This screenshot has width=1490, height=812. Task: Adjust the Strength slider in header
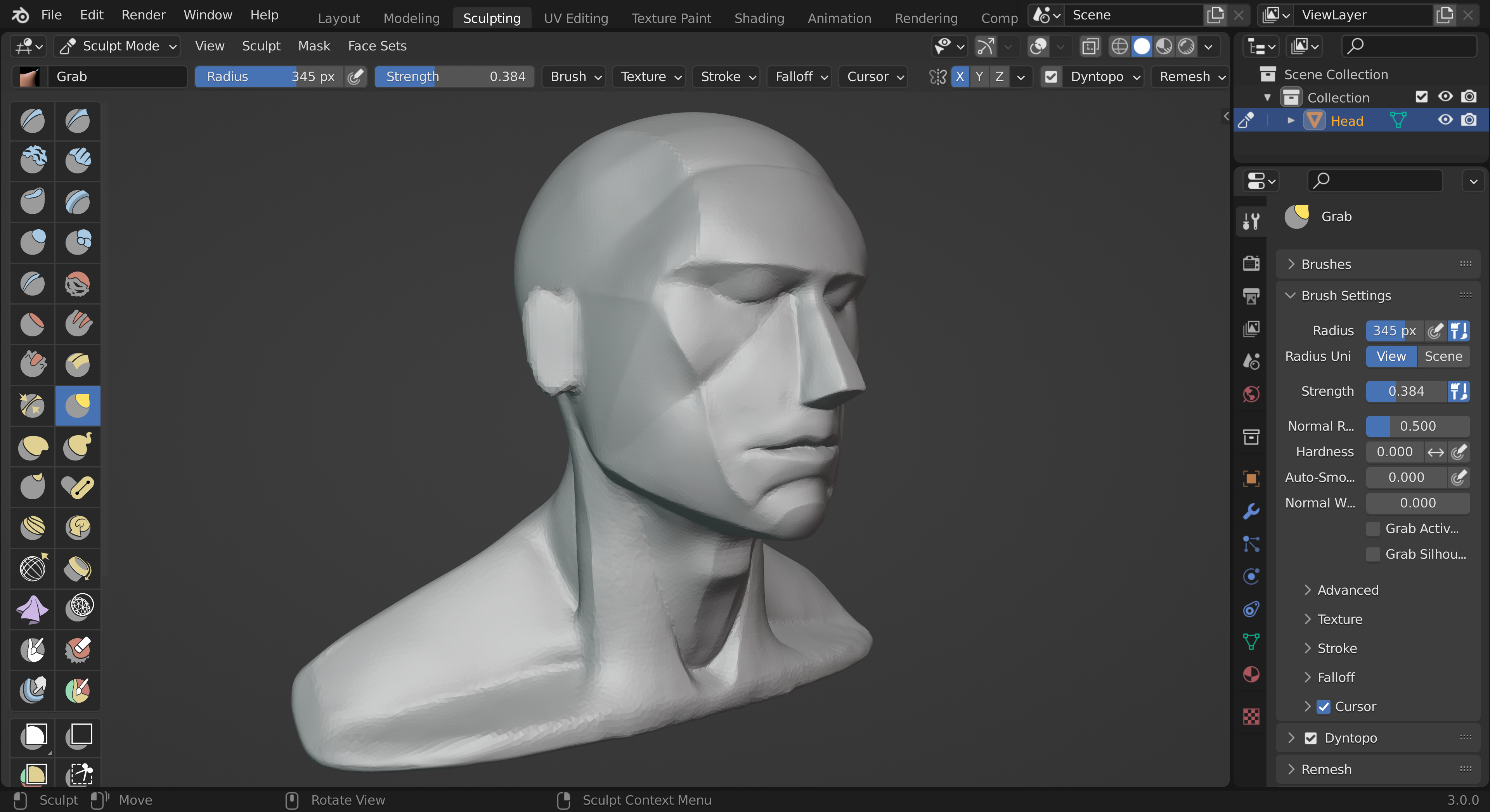click(454, 76)
